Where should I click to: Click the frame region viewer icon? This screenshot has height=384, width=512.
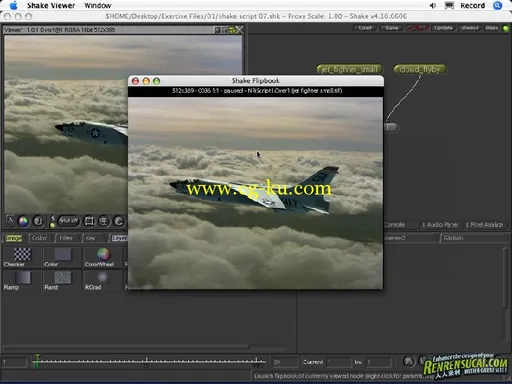tap(89, 221)
